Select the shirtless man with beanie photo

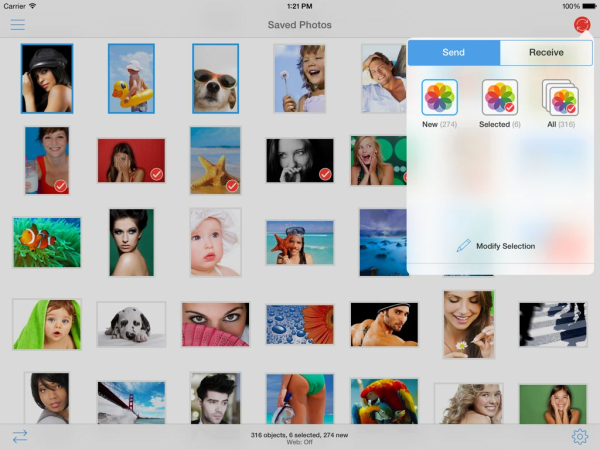(384, 324)
